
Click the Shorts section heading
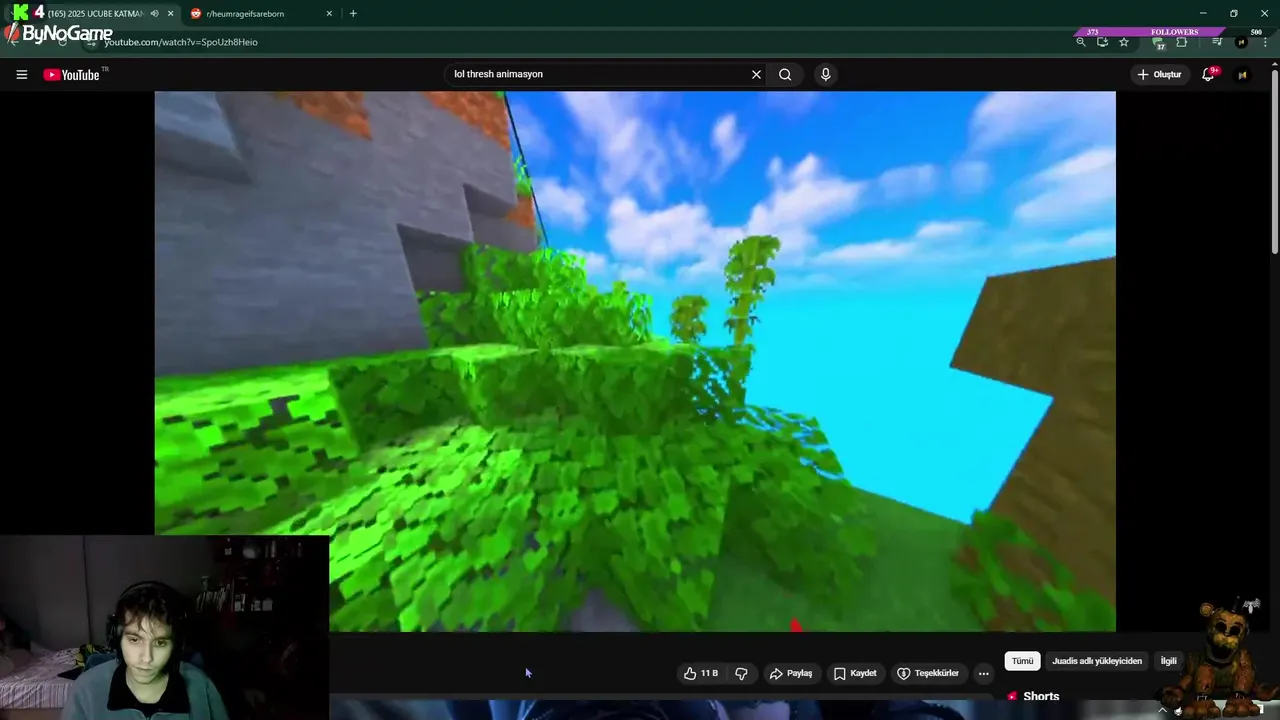click(x=1041, y=697)
